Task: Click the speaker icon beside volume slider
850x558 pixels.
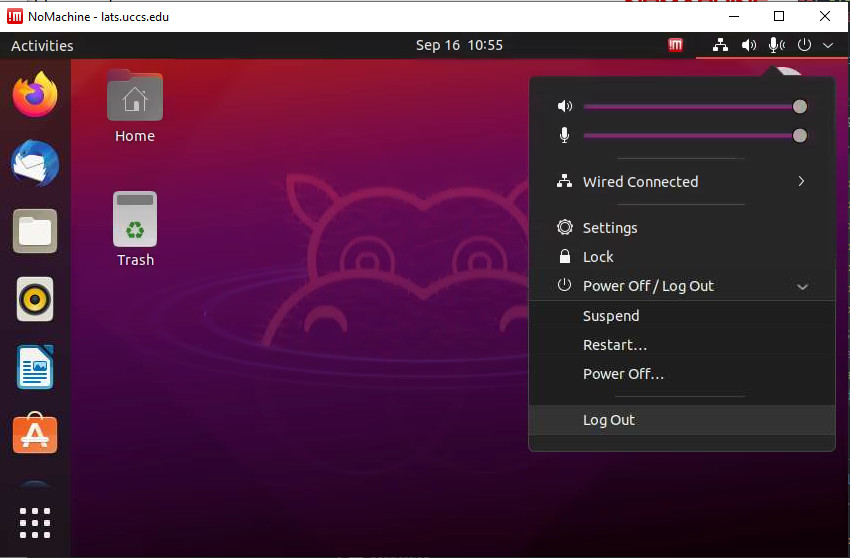Action: click(x=565, y=106)
